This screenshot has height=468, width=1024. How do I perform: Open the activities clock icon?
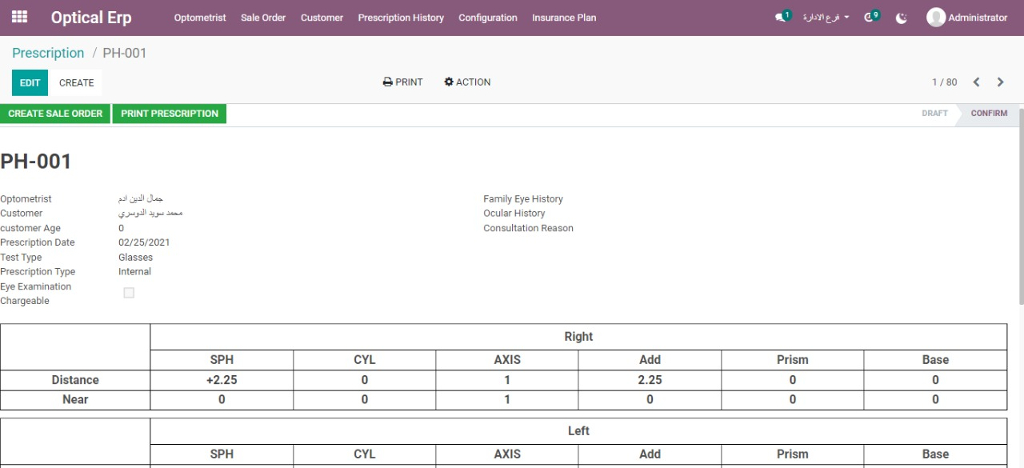[x=870, y=18]
